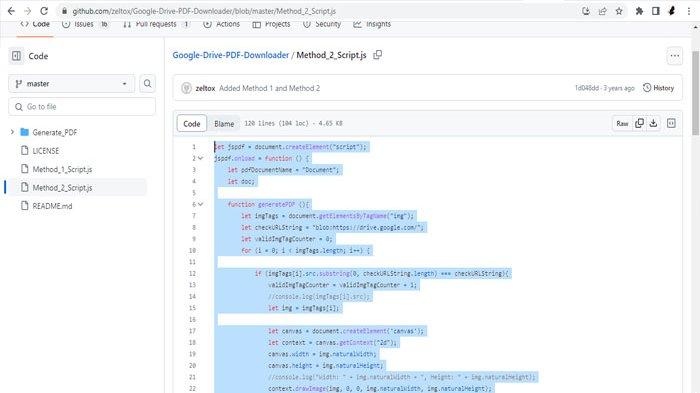Share this page via share icon
700x393 pixels.
click(603, 11)
